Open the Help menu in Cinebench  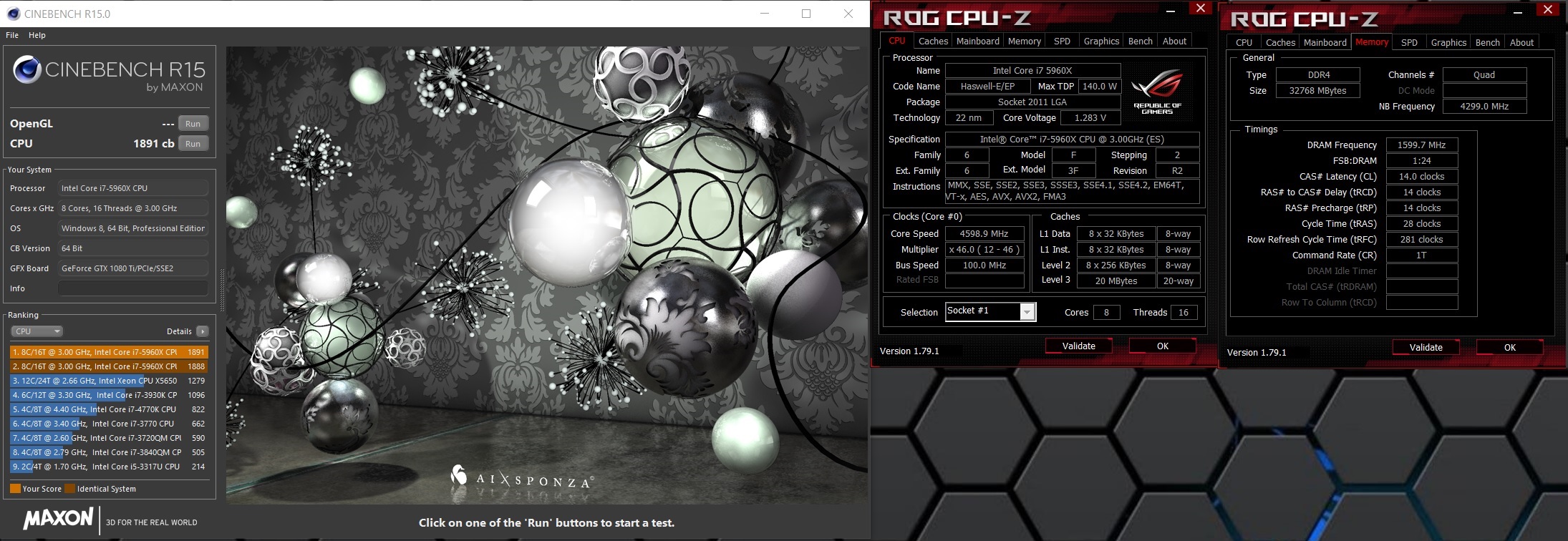pyautogui.click(x=37, y=35)
